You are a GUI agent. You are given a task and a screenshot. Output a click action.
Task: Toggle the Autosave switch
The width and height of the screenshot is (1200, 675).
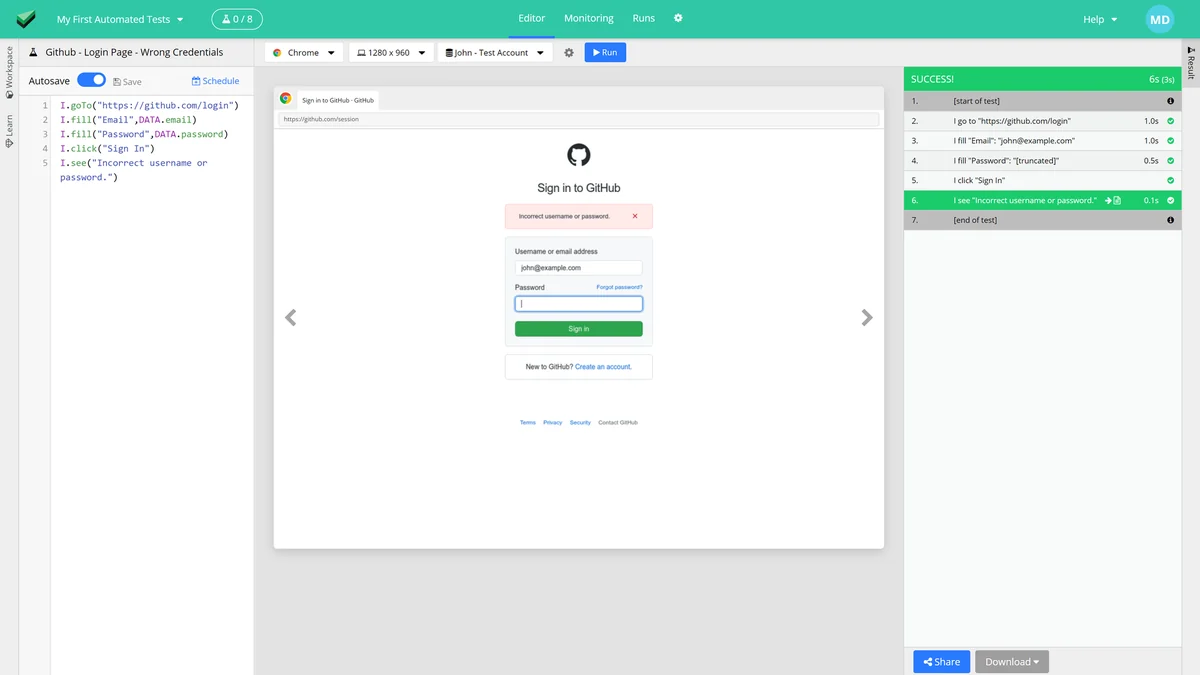pos(91,80)
